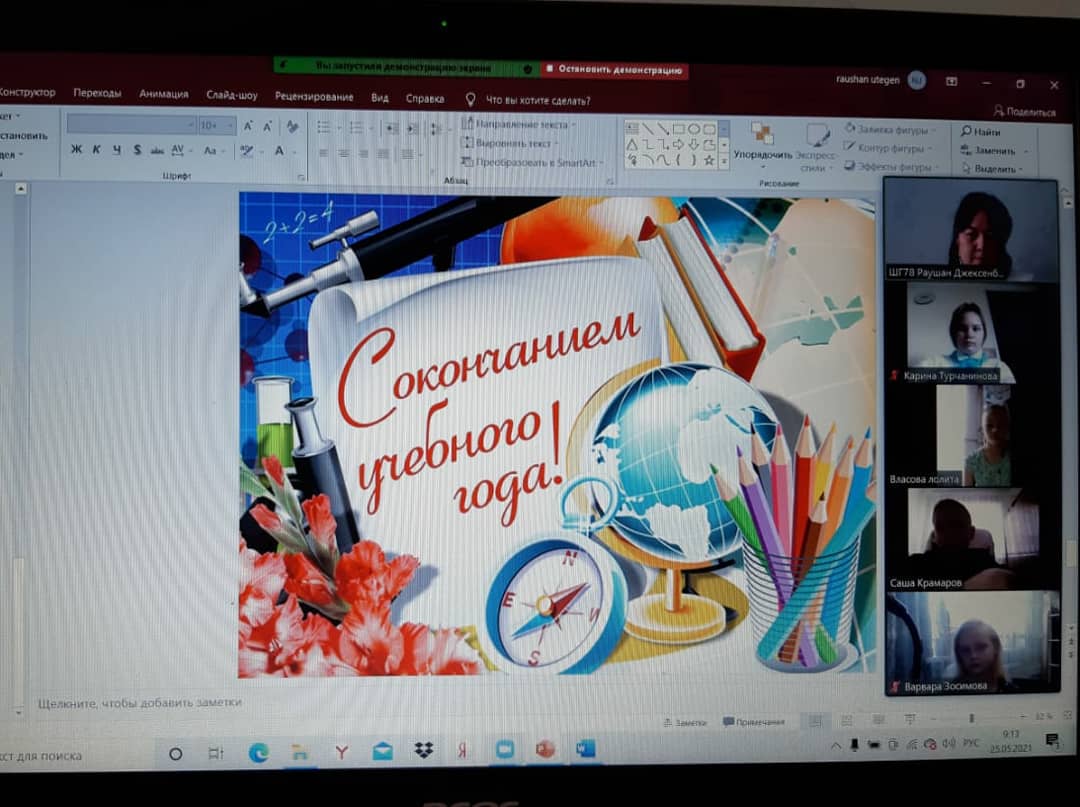Expand the Заливка фигуры dropdown
The height and width of the screenshot is (807, 1080).
[x=934, y=130]
